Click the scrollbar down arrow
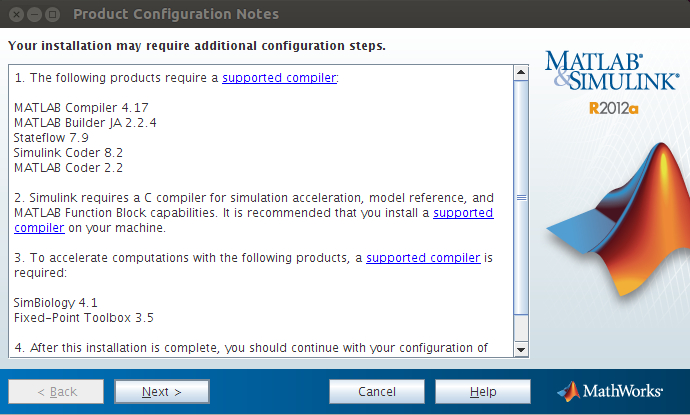690x415 pixels. [x=520, y=348]
